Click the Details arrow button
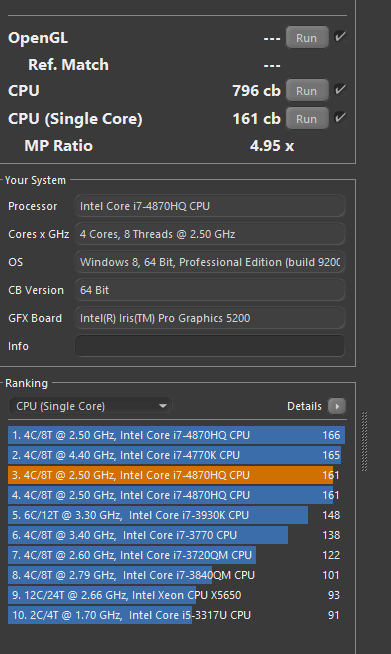Viewport: 391px width, 654px height. coord(337,406)
